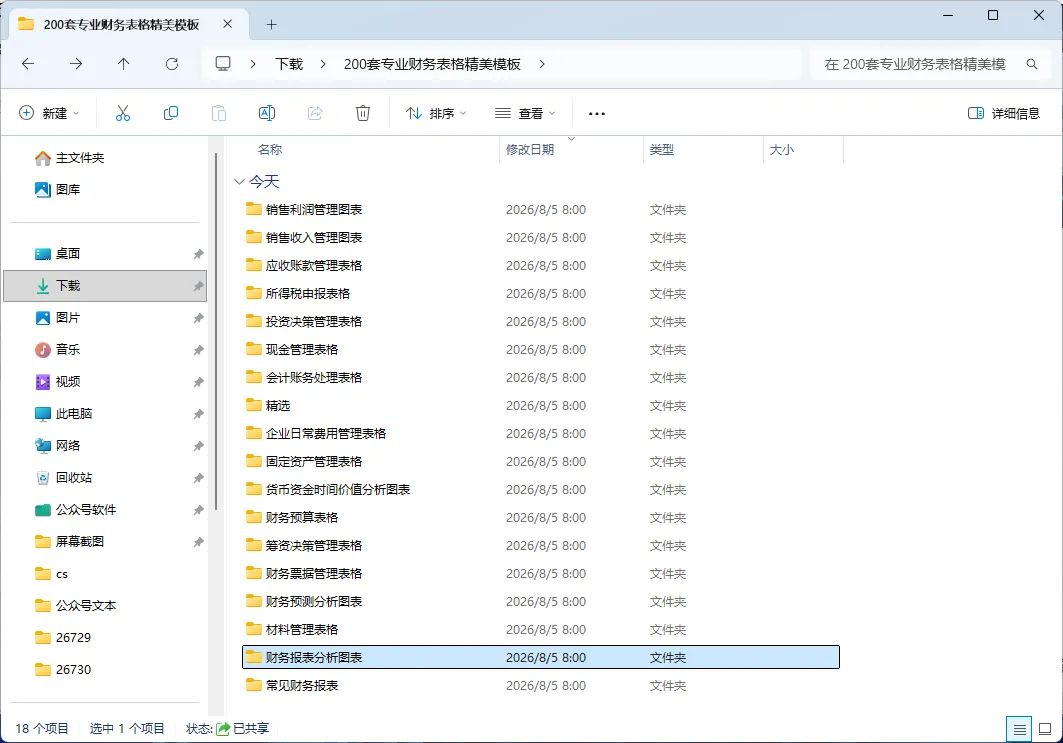Open the 查看 view dropdown
1063x743 pixels.
pos(525,113)
